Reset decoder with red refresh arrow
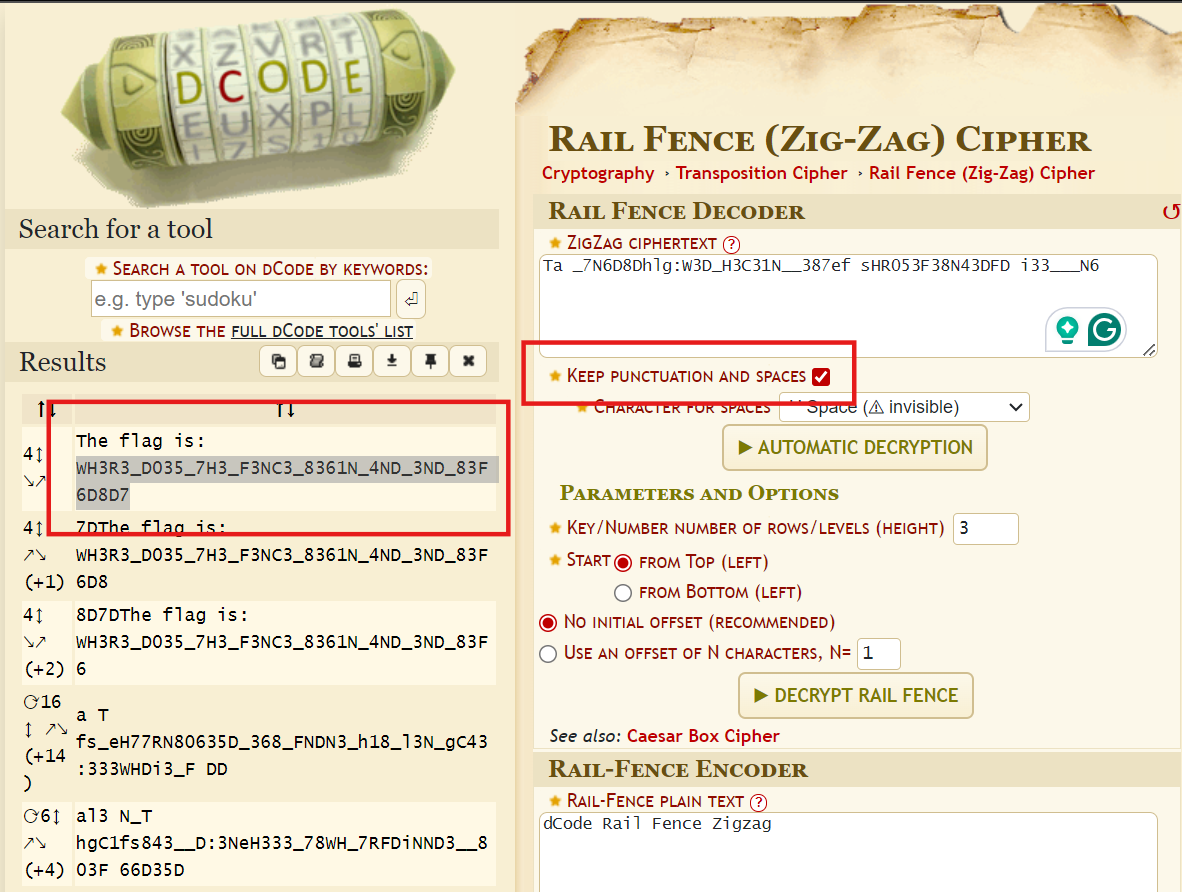1182x892 pixels. (1171, 212)
